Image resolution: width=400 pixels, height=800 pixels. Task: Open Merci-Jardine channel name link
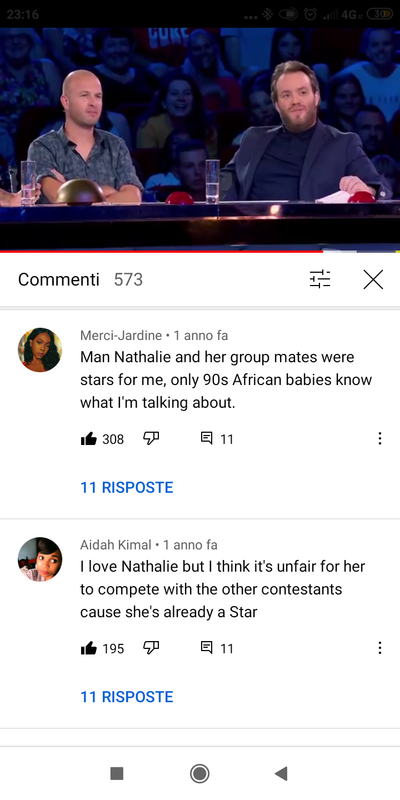[x=121, y=336]
